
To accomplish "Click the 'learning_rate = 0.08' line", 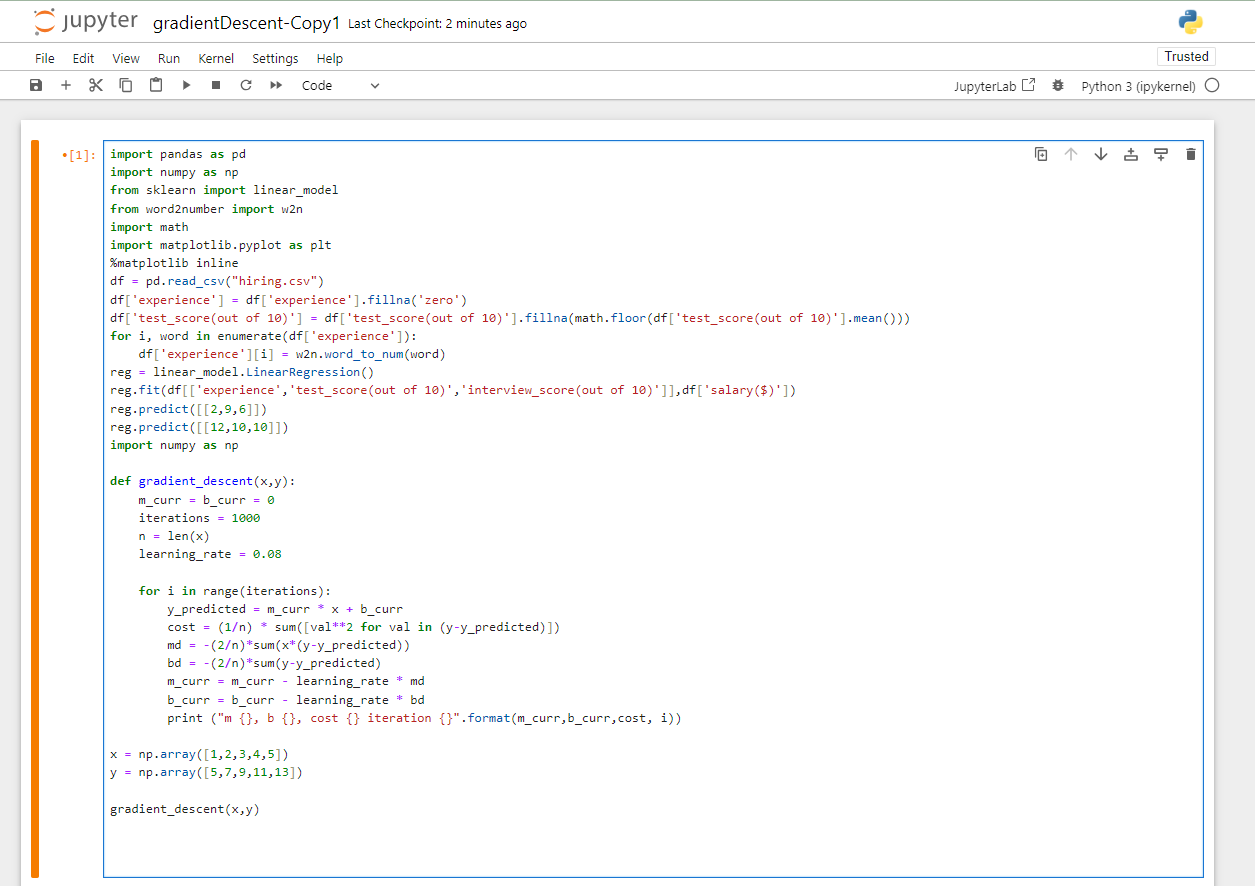I will click(x=210, y=554).
